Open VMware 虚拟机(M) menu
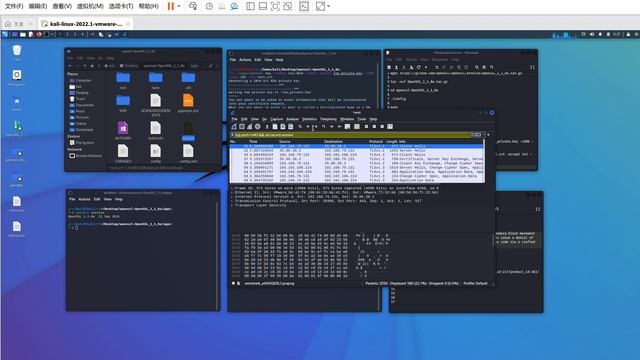This screenshot has width=640, height=360. [90, 6]
